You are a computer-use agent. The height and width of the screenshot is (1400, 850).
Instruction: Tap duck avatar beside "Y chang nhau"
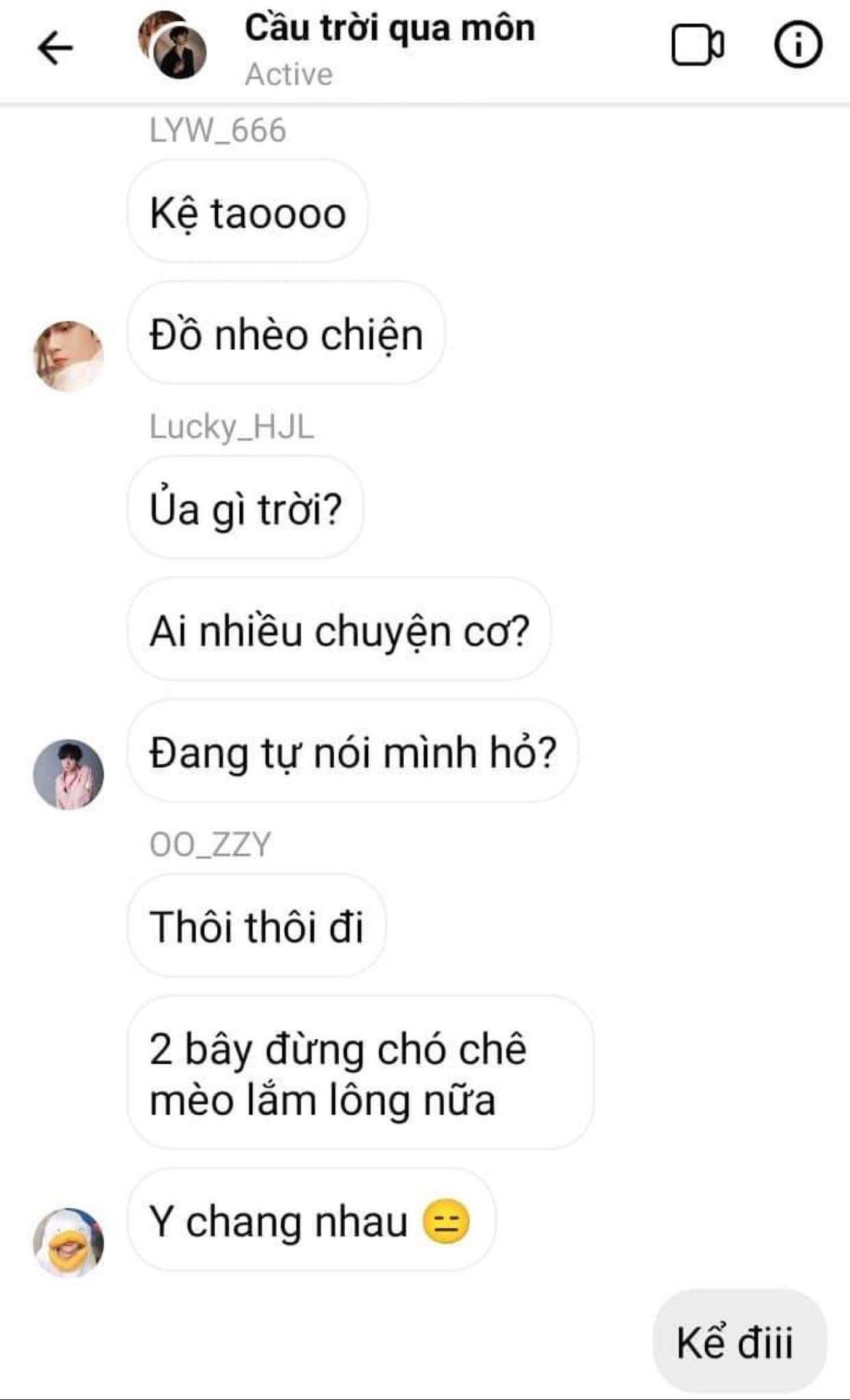tap(69, 1242)
